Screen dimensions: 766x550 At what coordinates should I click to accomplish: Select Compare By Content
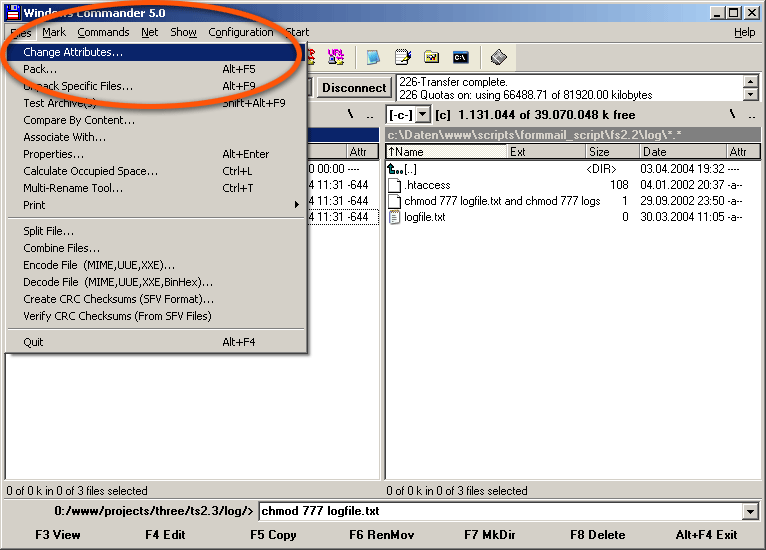click(156, 120)
